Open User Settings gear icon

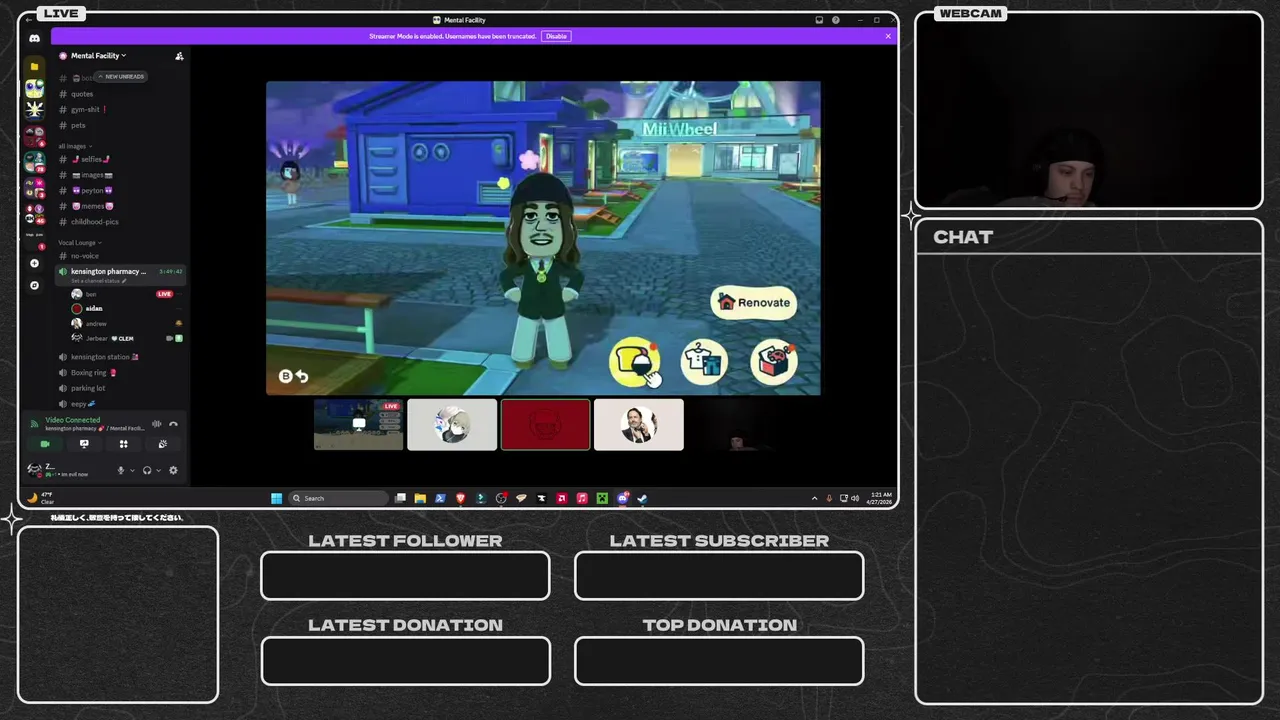coord(173,470)
